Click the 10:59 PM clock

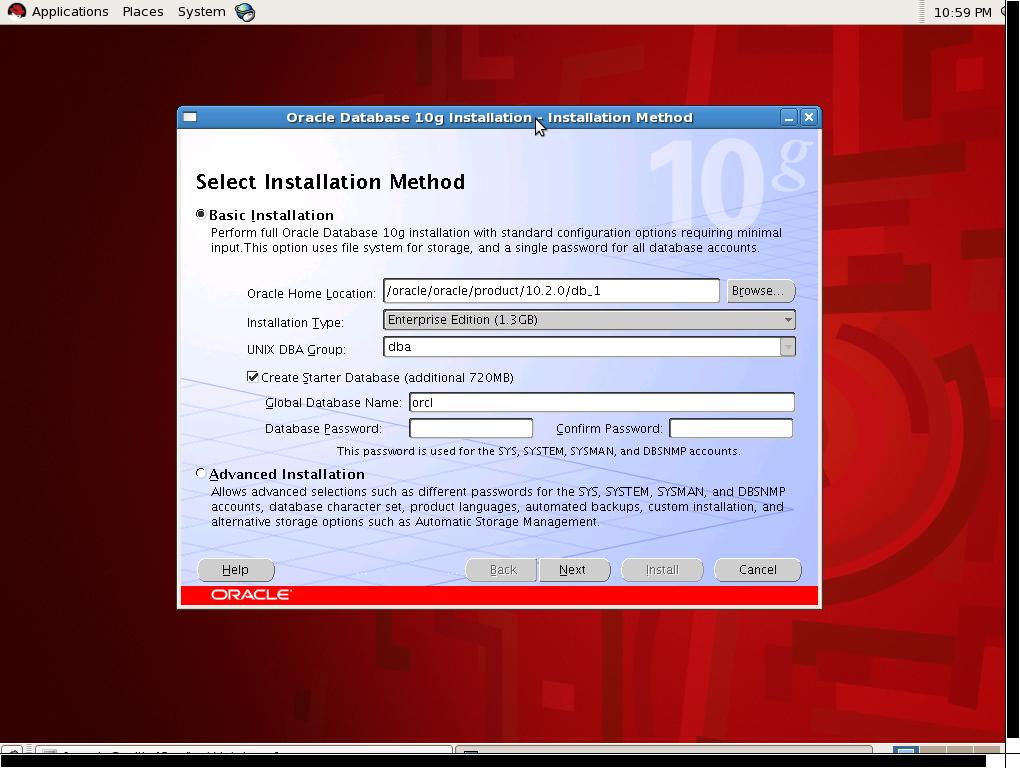click(x=962, y=12)
